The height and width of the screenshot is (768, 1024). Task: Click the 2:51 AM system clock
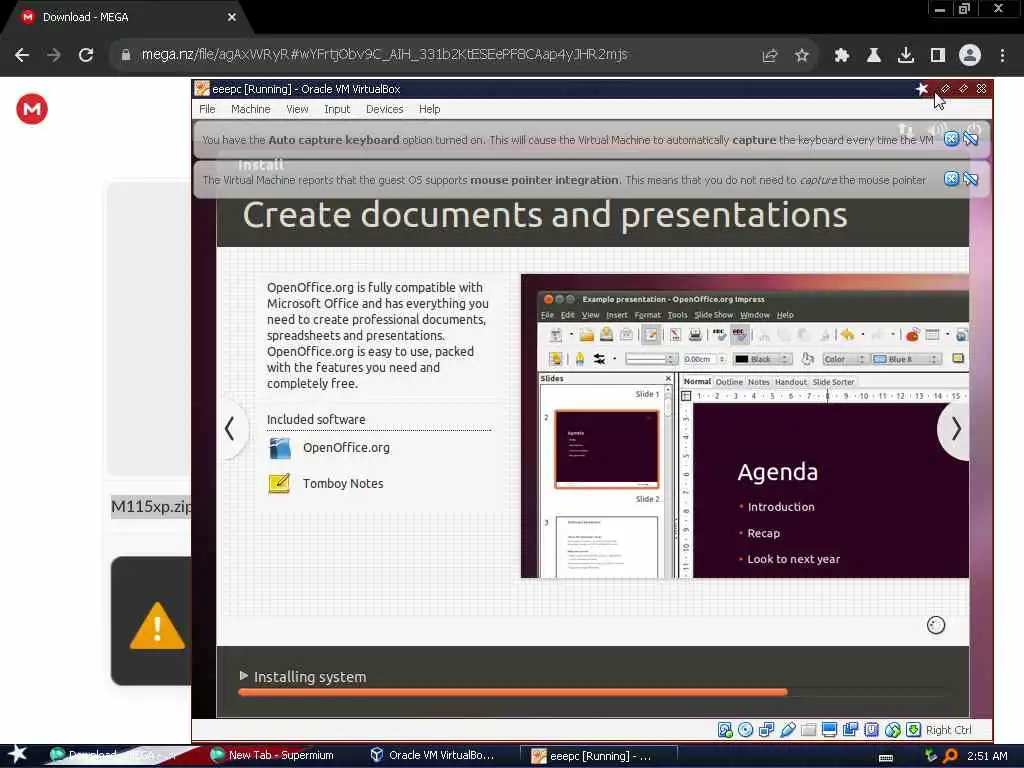[x=987, y=756]
